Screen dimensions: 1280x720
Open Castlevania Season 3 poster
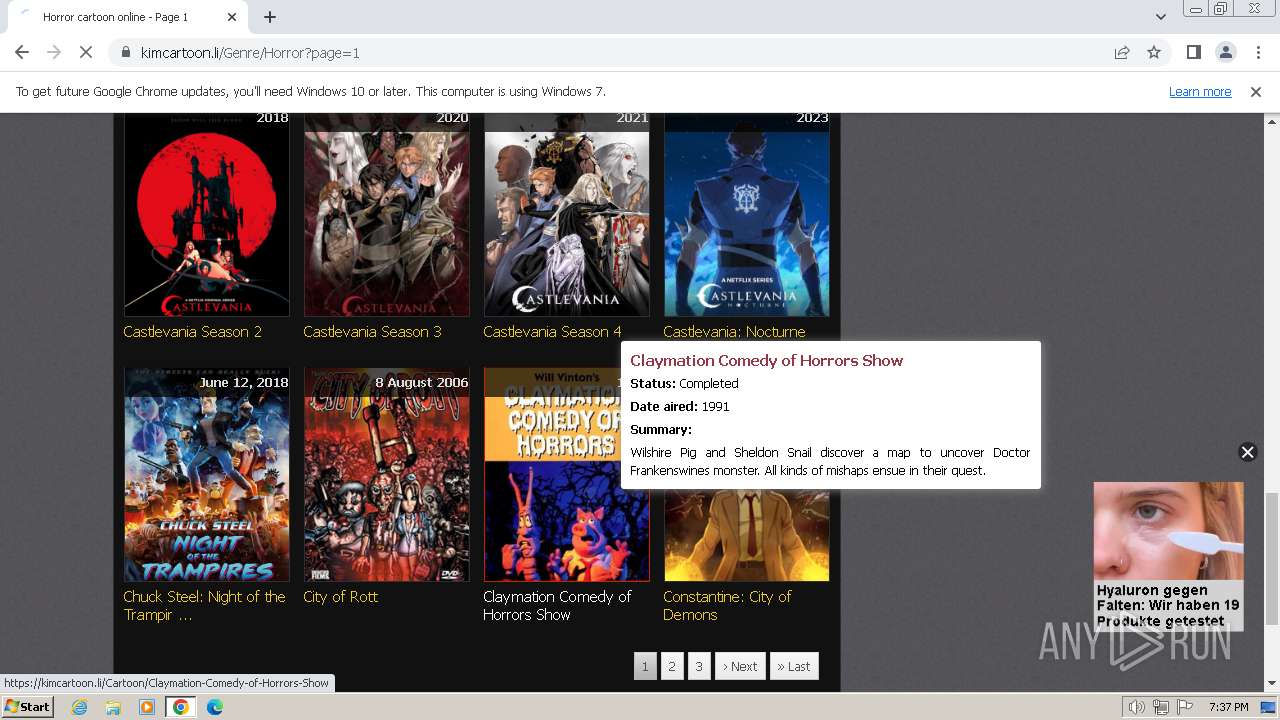pos(387,214)
